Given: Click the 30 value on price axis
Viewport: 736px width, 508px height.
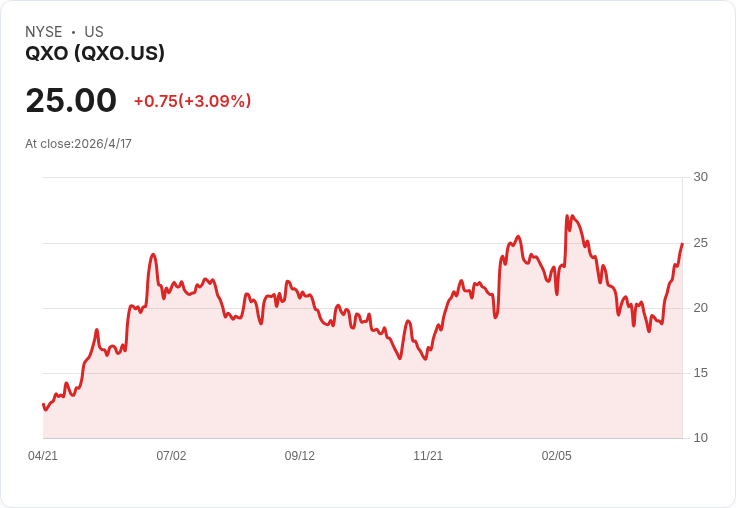Looking at the screenshot, I should pos(700,177).
